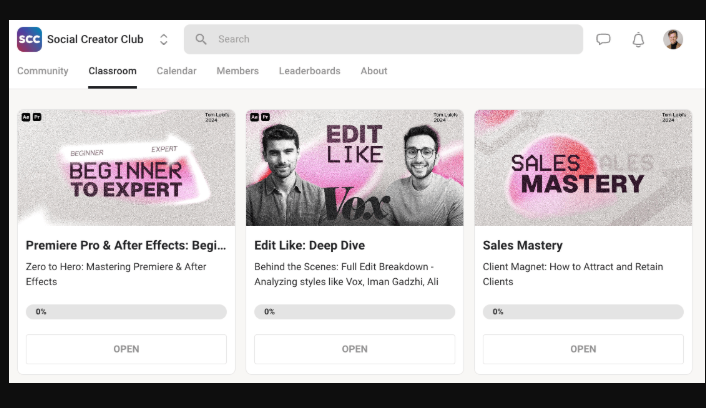
Task: Click the Client Magnet description text
Action: pyautogui.click(x=573, y=274)
